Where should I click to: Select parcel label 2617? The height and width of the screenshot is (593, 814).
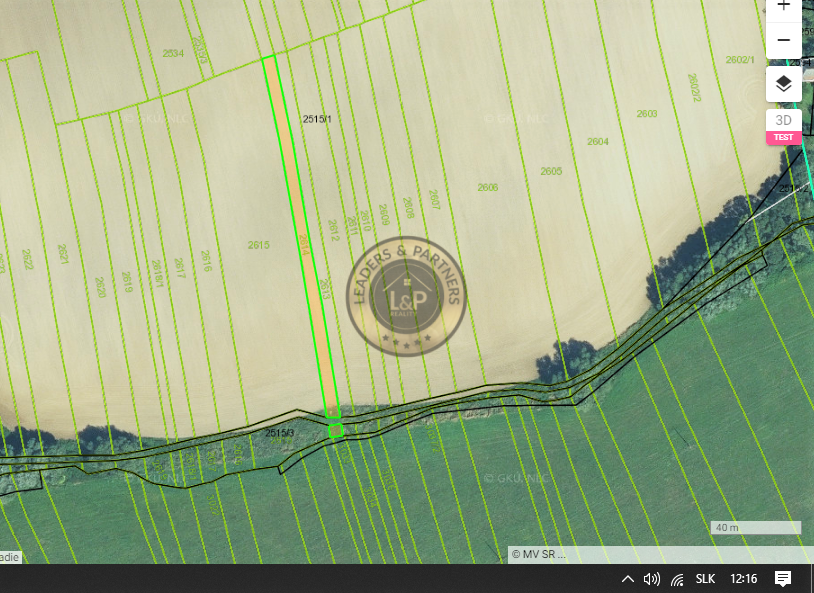[x=180, y=268]
